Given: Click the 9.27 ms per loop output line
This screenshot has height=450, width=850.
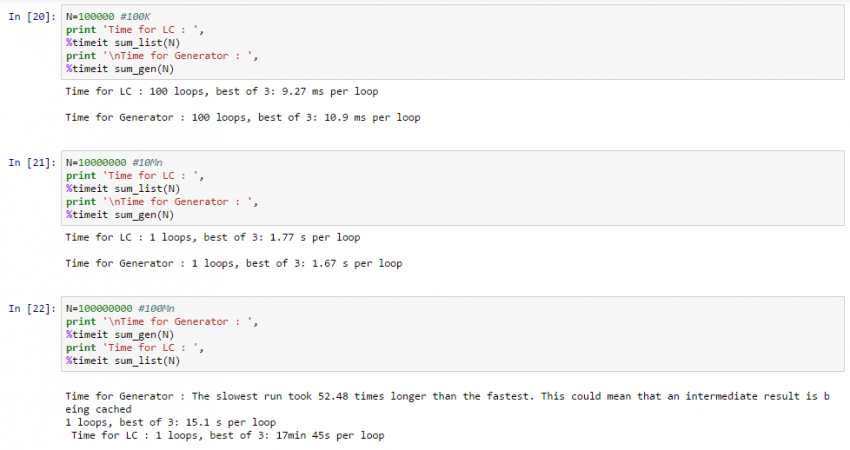Looking at the screenshot, I should 221,92.
